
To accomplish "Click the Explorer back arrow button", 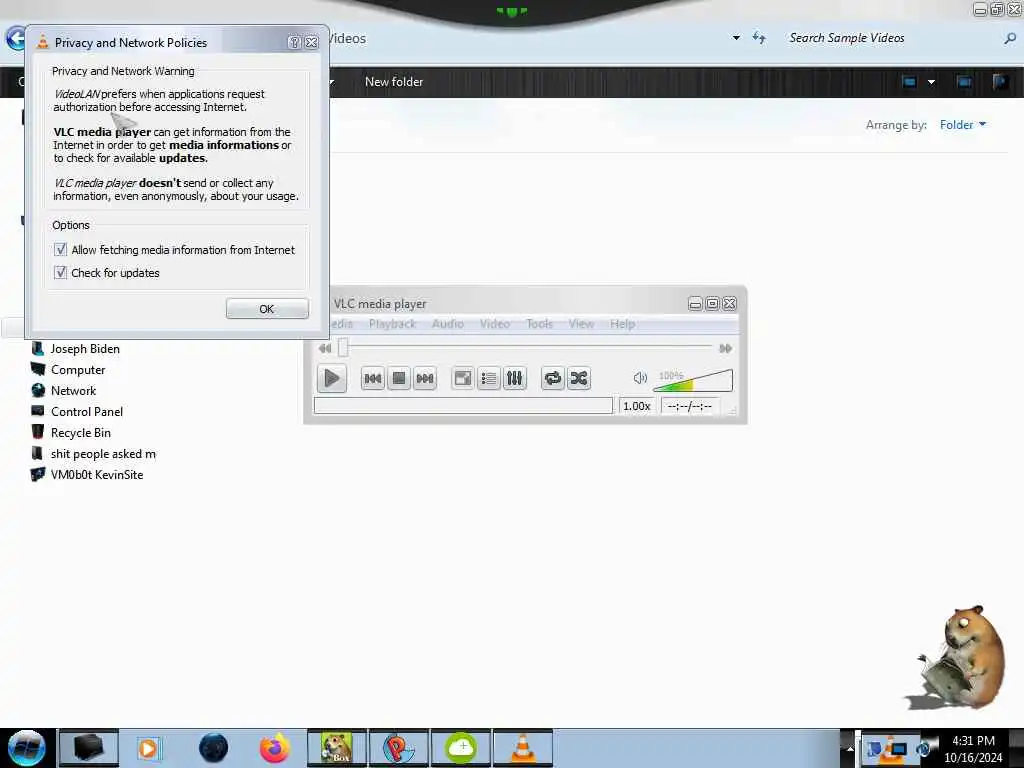I will coord(16,39).
